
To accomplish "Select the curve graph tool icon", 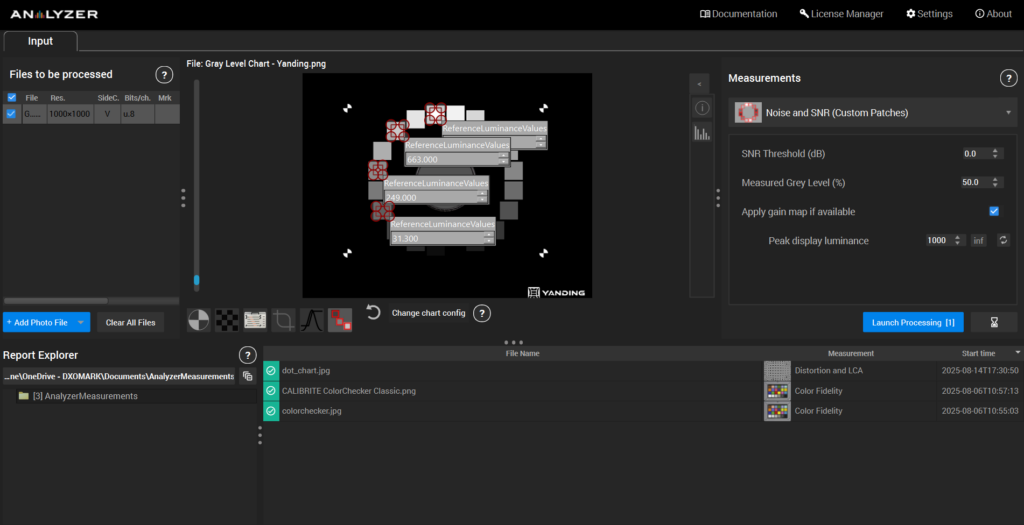I will (312, 320).
